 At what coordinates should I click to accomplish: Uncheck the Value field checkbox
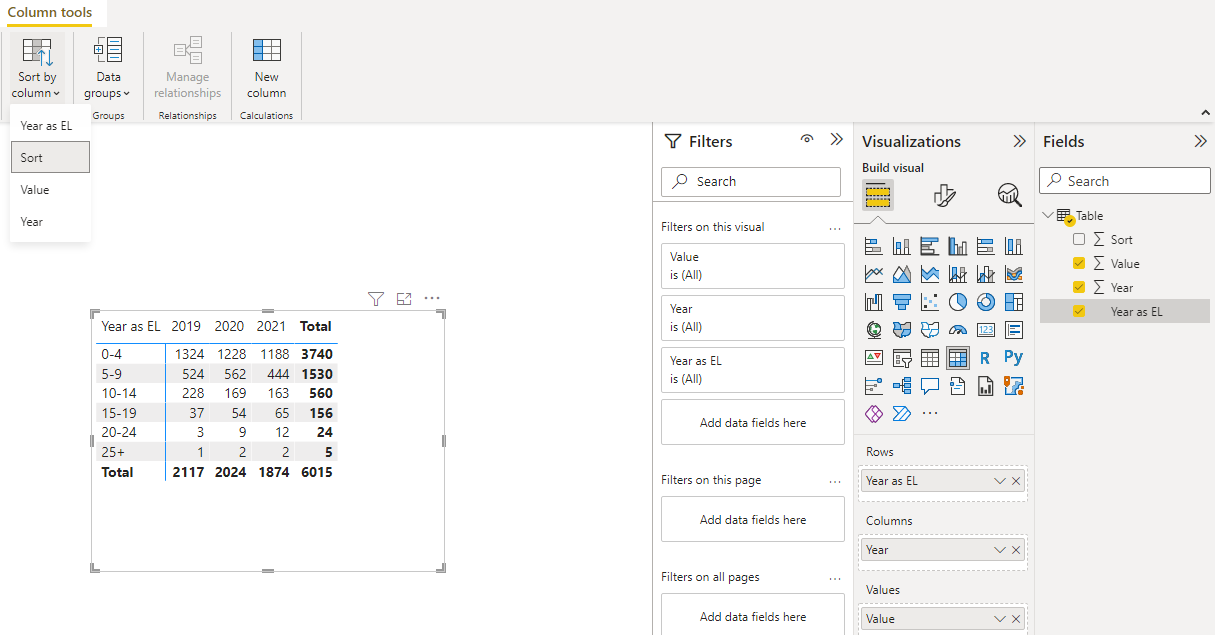1078,263
